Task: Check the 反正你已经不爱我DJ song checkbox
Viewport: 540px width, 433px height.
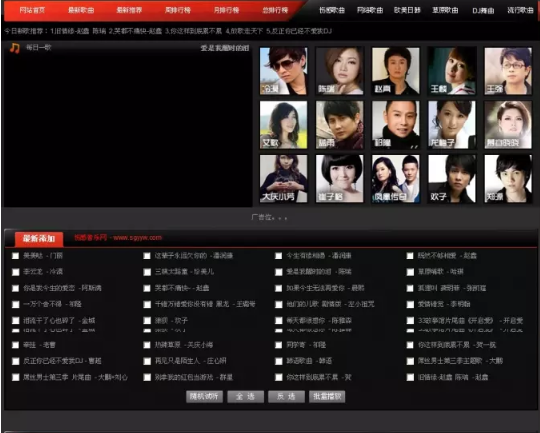Action: coord(15,361)
